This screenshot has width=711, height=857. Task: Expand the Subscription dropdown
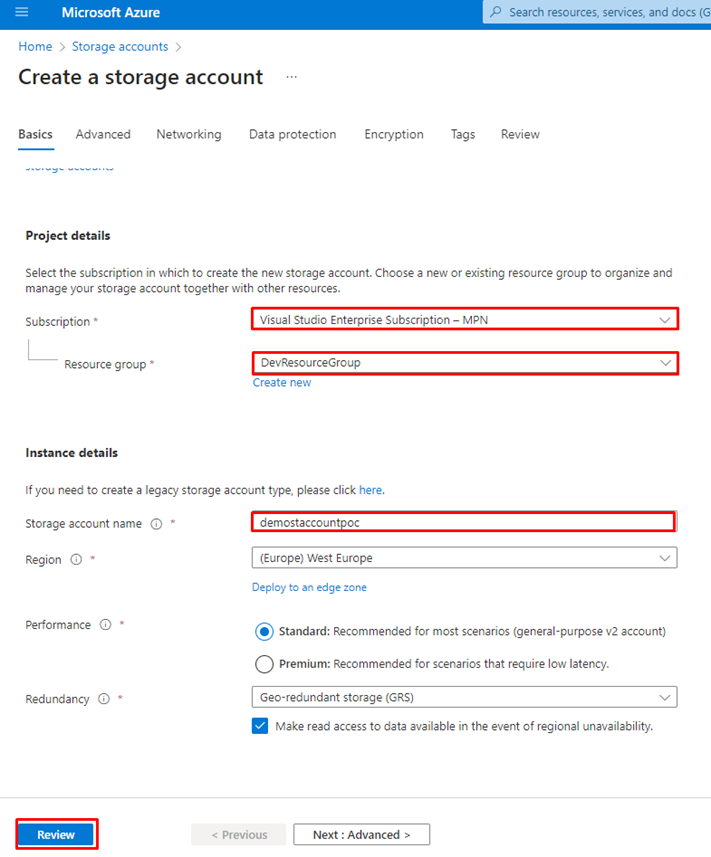[x=464, y=319]
